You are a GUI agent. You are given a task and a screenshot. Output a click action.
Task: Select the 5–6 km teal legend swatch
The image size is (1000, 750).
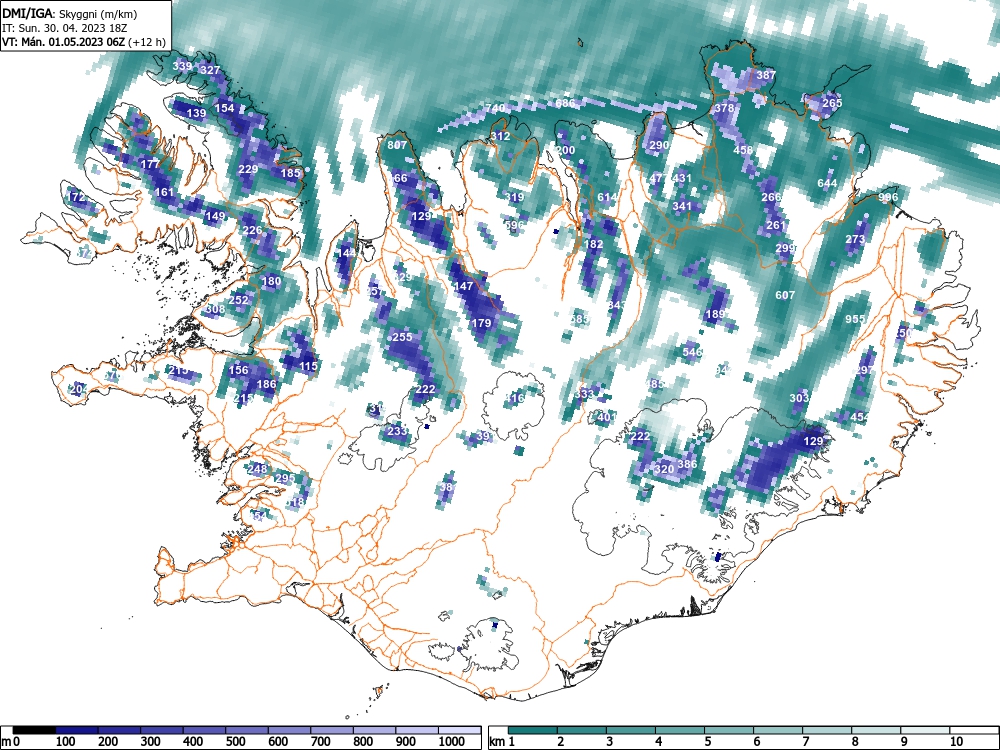[x=729, y=730]
